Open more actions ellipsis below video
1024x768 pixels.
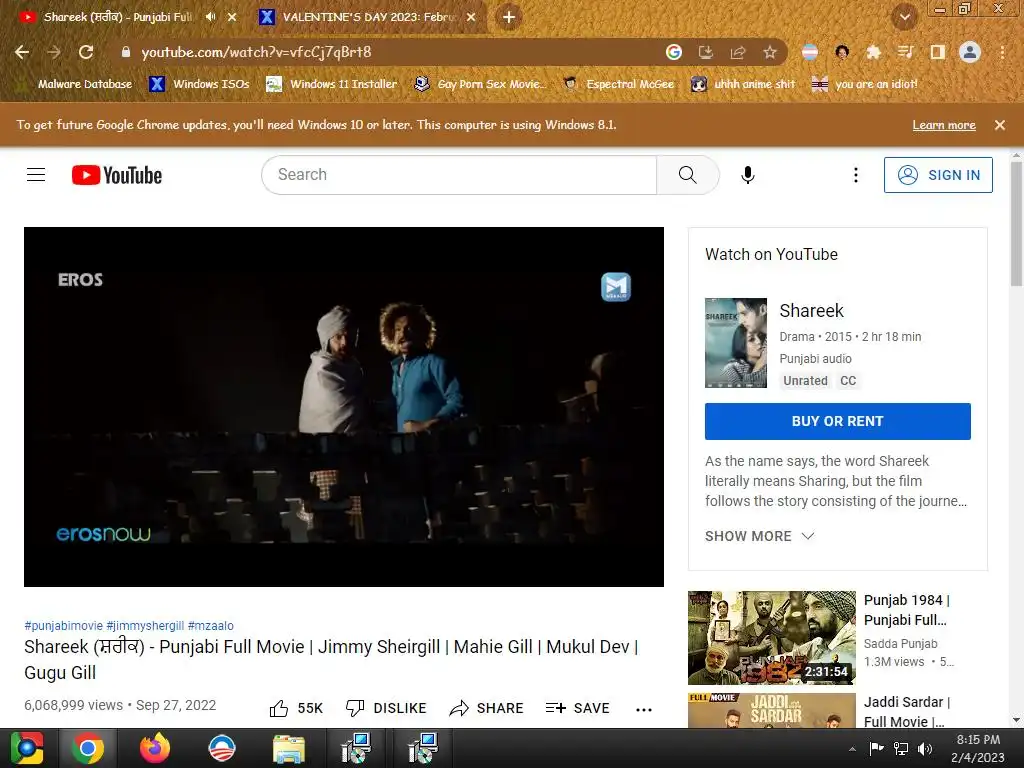click(643, 709)
